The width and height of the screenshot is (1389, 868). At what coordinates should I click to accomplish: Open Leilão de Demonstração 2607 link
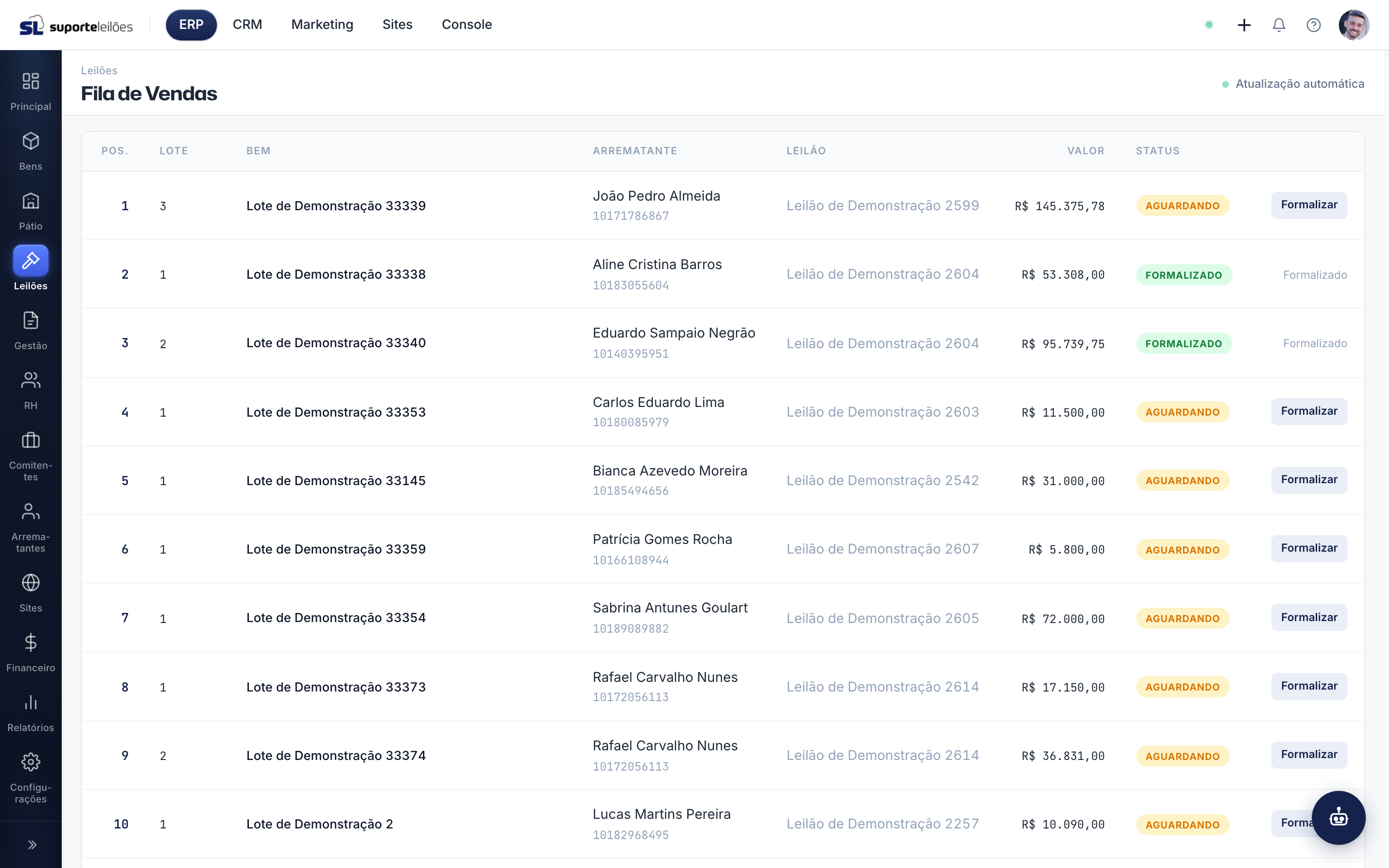click(x=883, y=549)
